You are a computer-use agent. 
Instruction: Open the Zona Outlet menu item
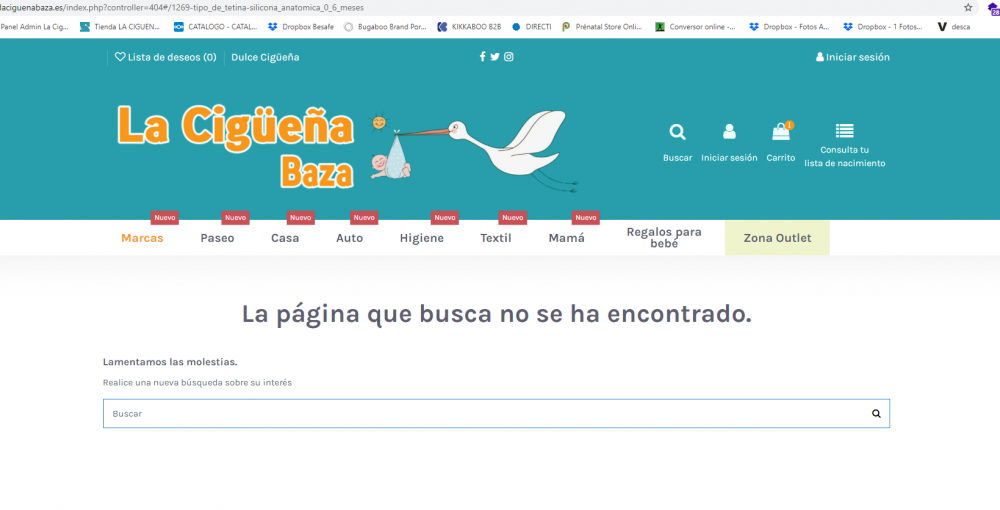777,238
